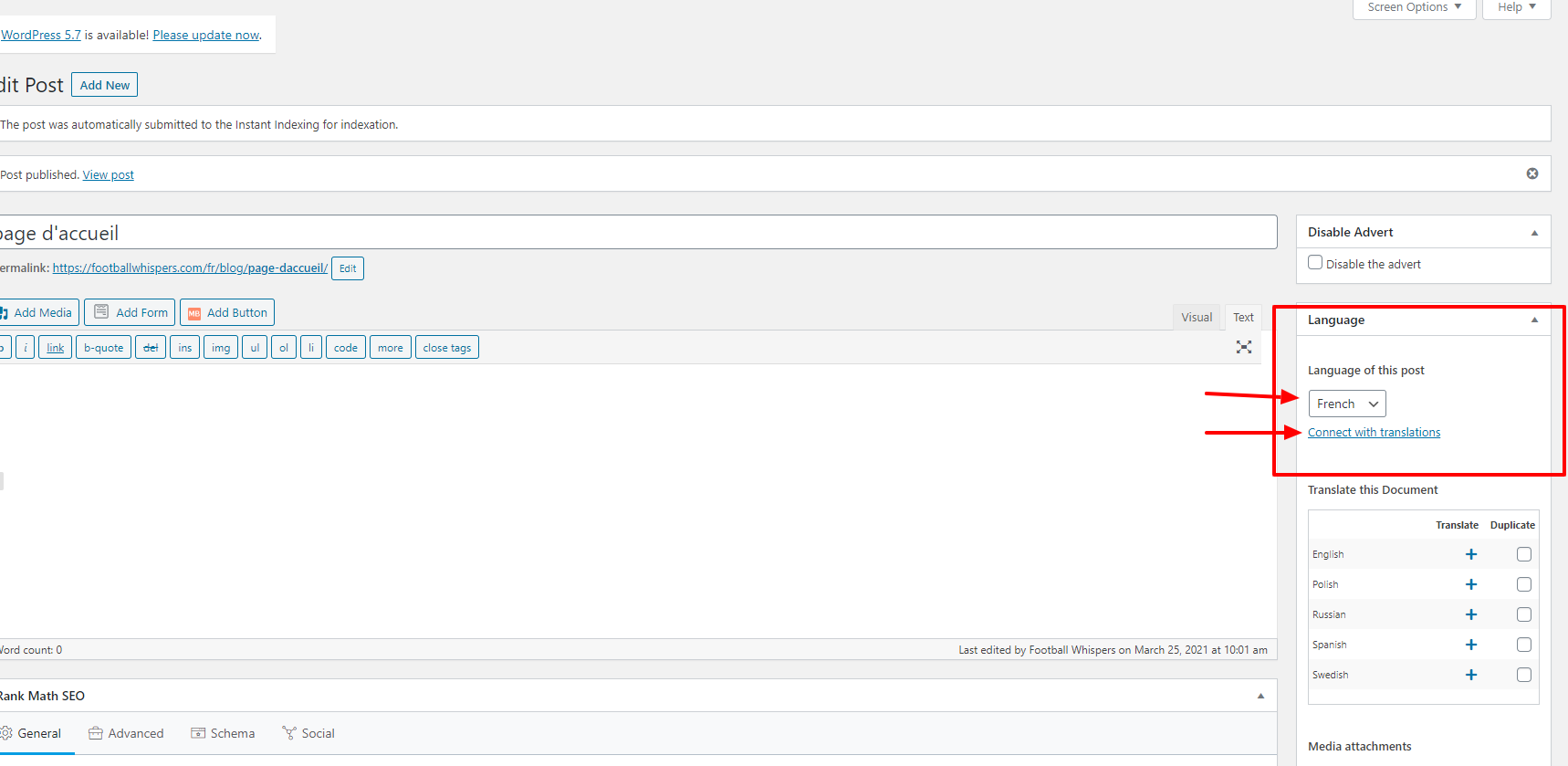Add a Swedish translation via plus icon
Viewport: 1568px width, 766px height.
1470,675
